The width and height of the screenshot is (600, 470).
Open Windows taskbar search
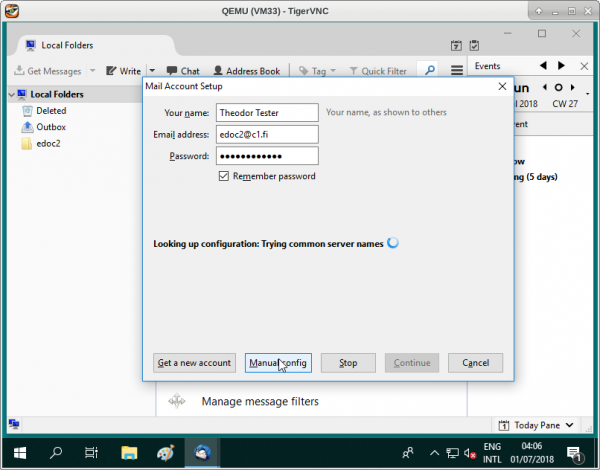[x=56, y=453]
